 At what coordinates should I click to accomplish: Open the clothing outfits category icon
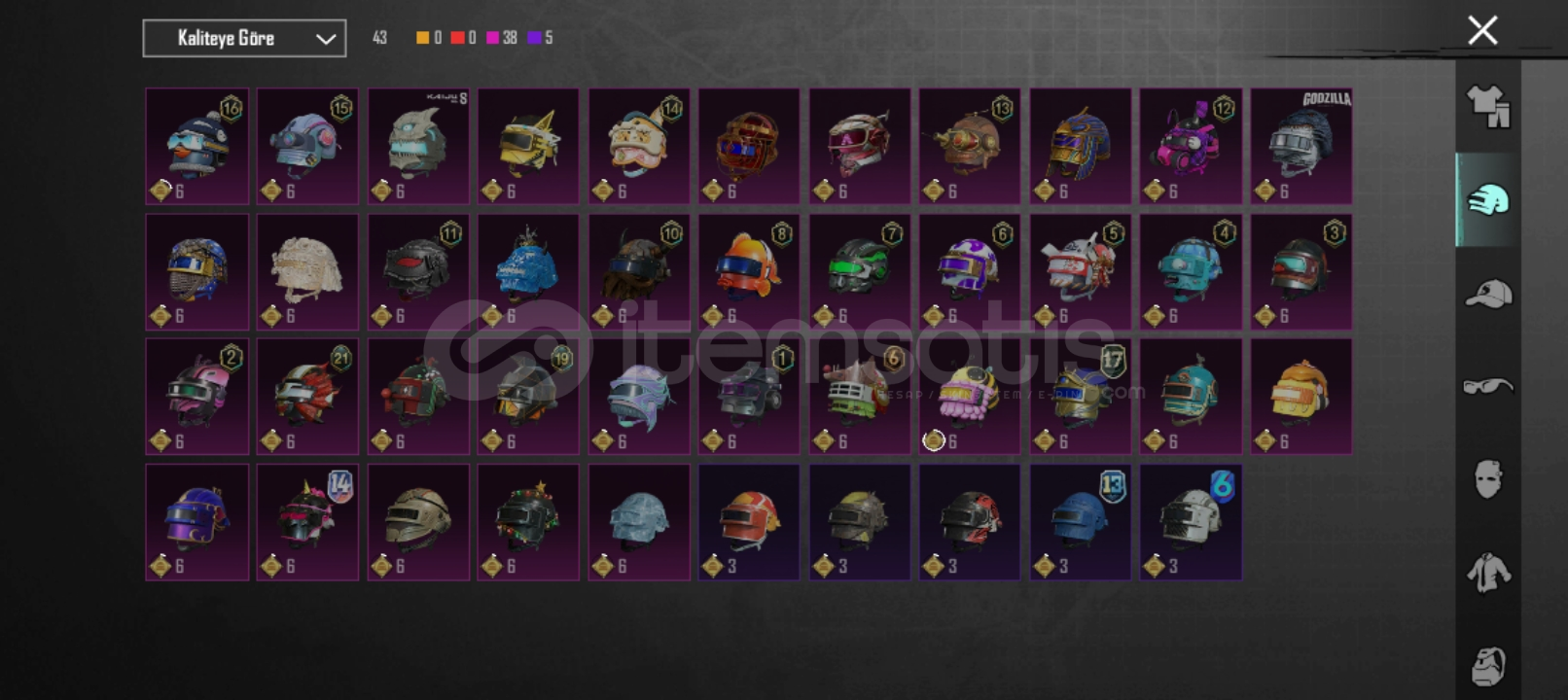(x=1487, y=106)
